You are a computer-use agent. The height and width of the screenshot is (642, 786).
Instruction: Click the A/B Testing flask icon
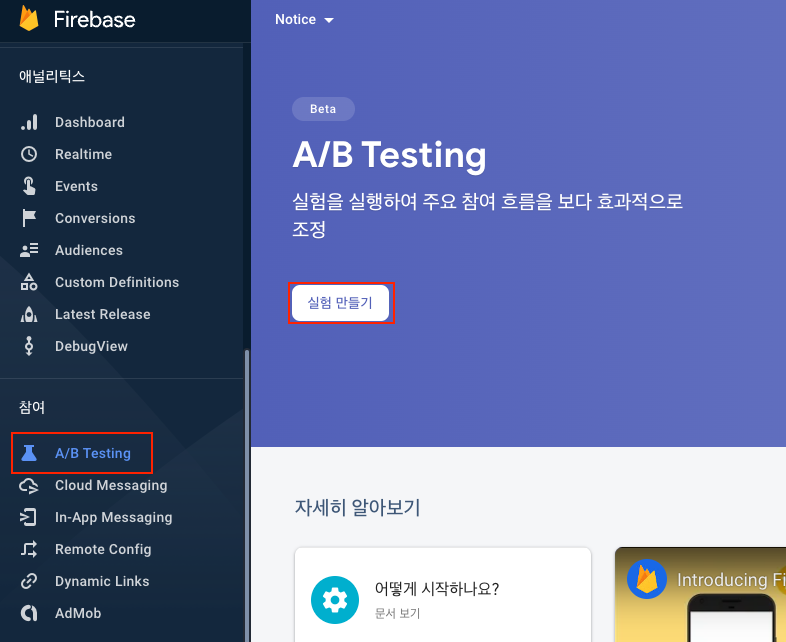[29, 453]
